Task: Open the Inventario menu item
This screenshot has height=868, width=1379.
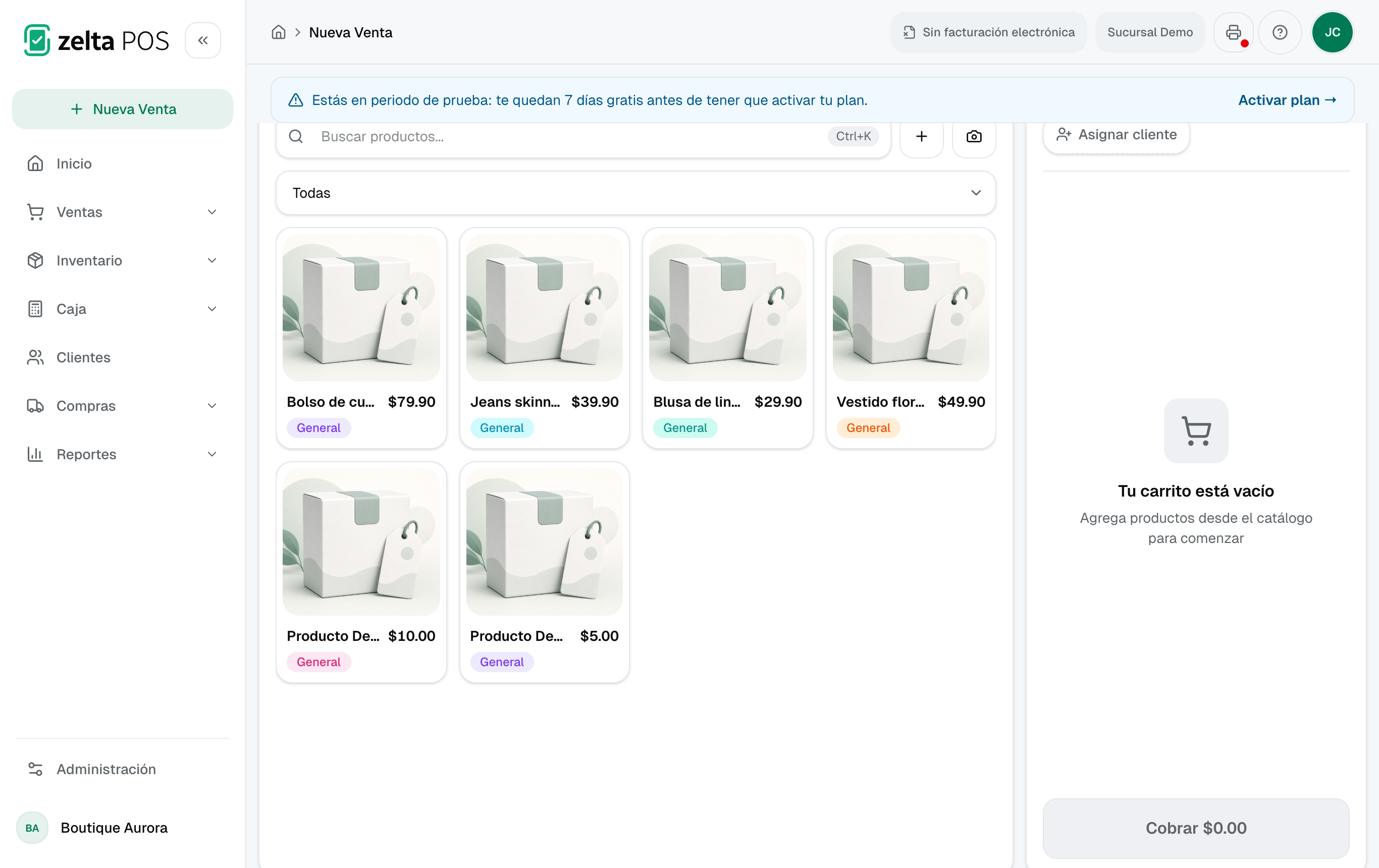Action: [x=123, y=260]
